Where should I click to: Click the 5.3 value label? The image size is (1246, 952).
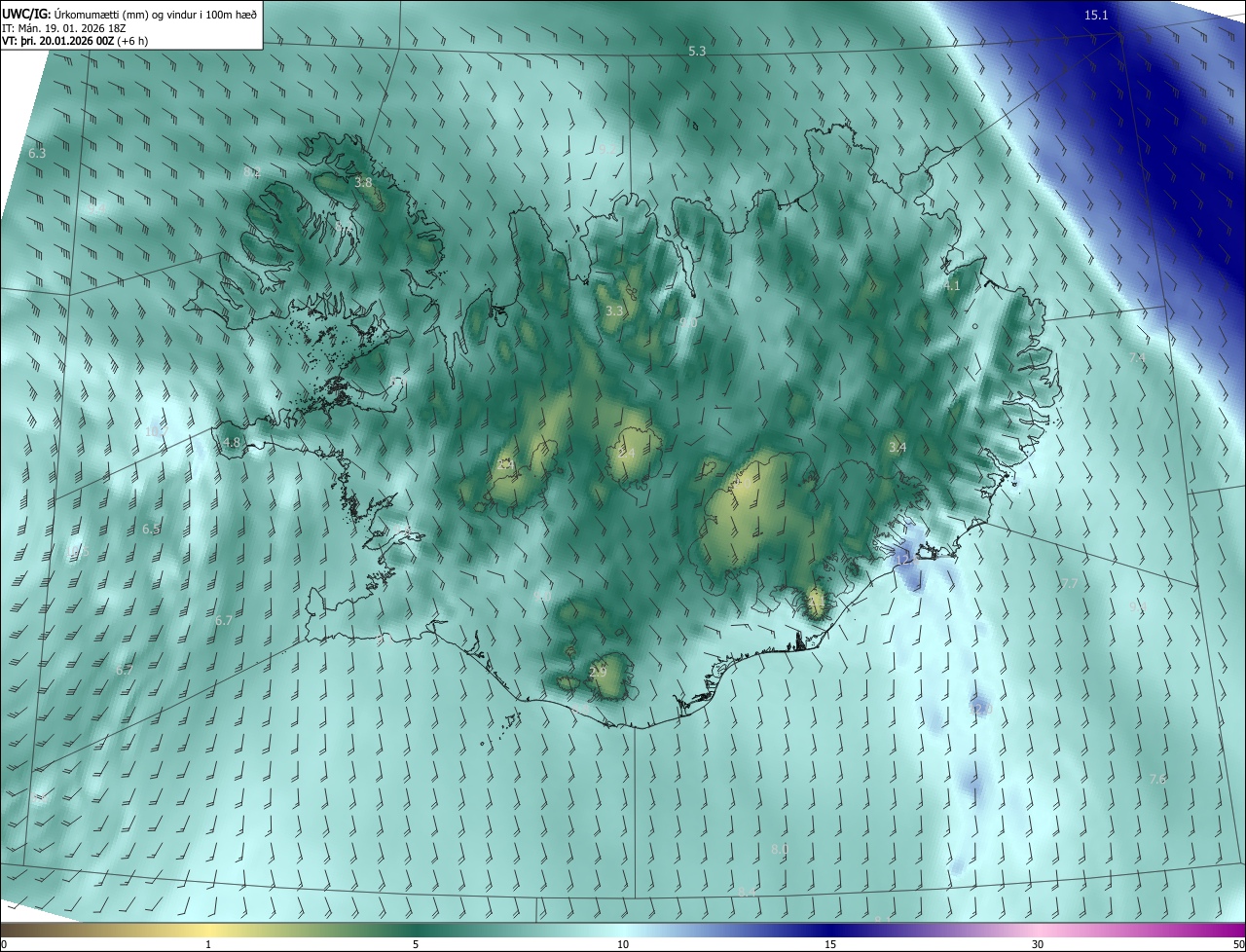tap(697, 51)
